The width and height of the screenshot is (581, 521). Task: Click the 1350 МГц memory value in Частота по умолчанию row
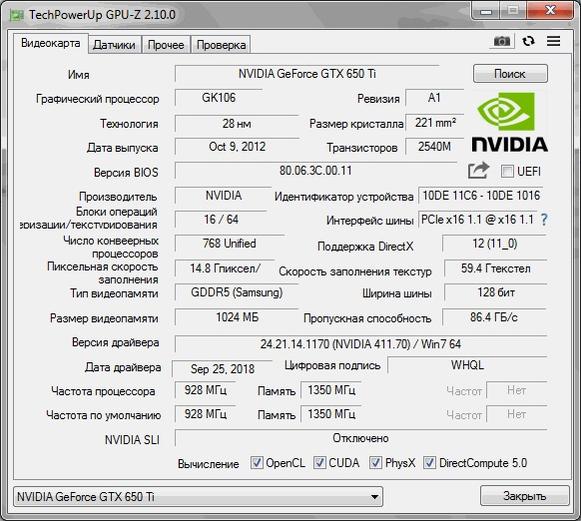(331, 414)
